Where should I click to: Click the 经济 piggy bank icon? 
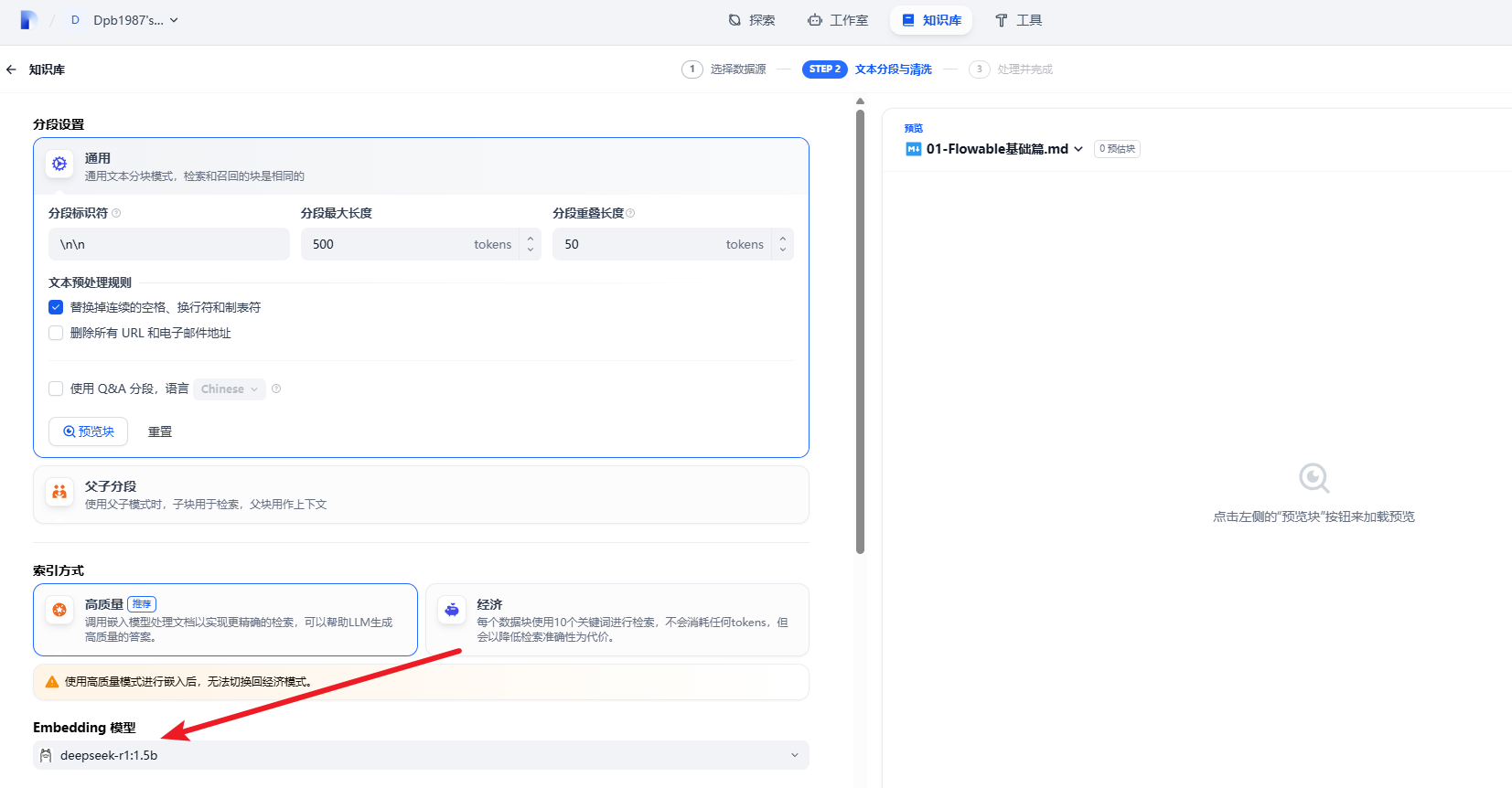pos(452,610)
